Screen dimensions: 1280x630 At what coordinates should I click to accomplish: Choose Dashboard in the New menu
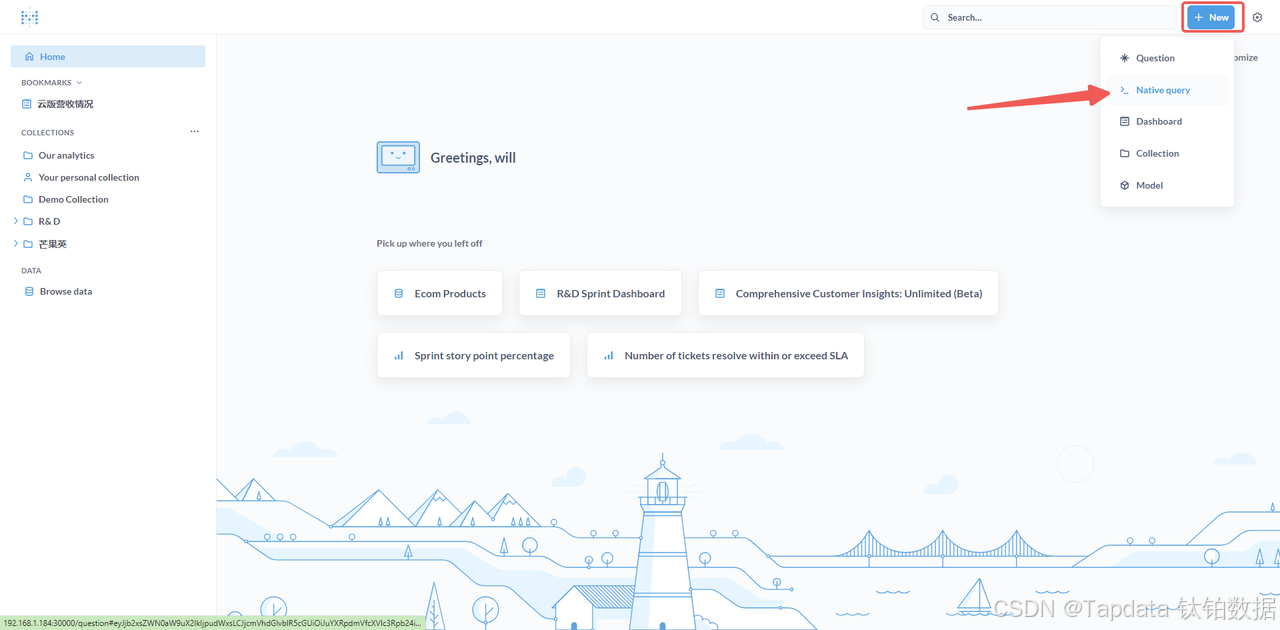click(1167, 122)
